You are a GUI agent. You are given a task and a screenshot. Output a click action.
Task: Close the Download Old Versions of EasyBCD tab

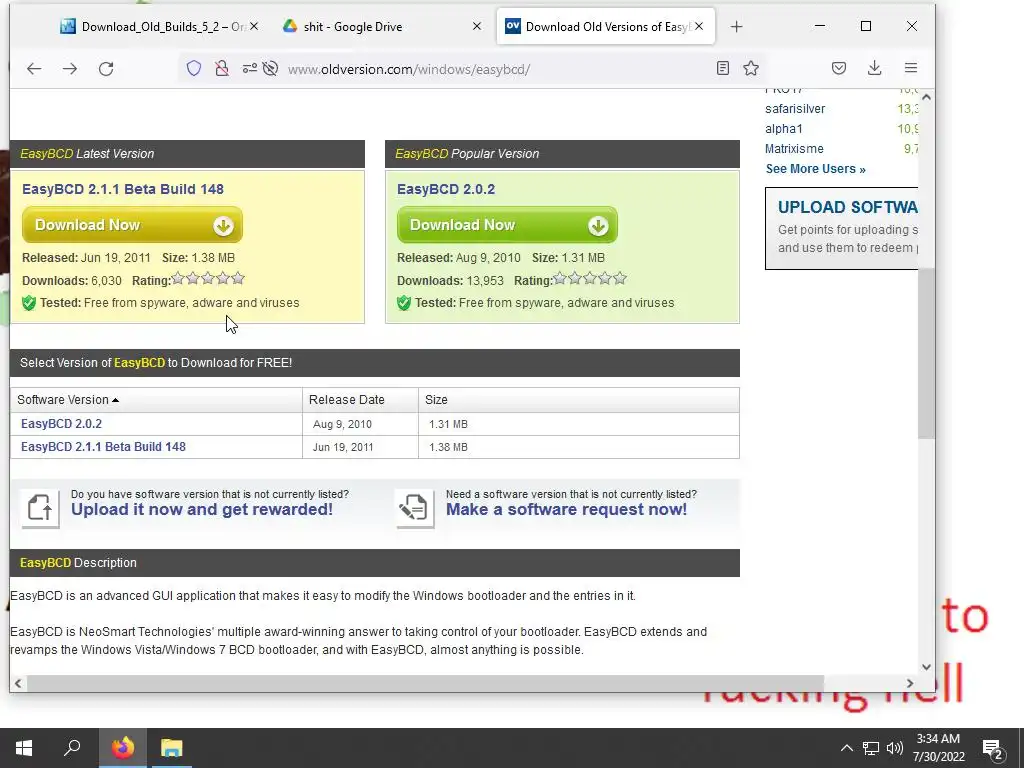click(699, 26)
